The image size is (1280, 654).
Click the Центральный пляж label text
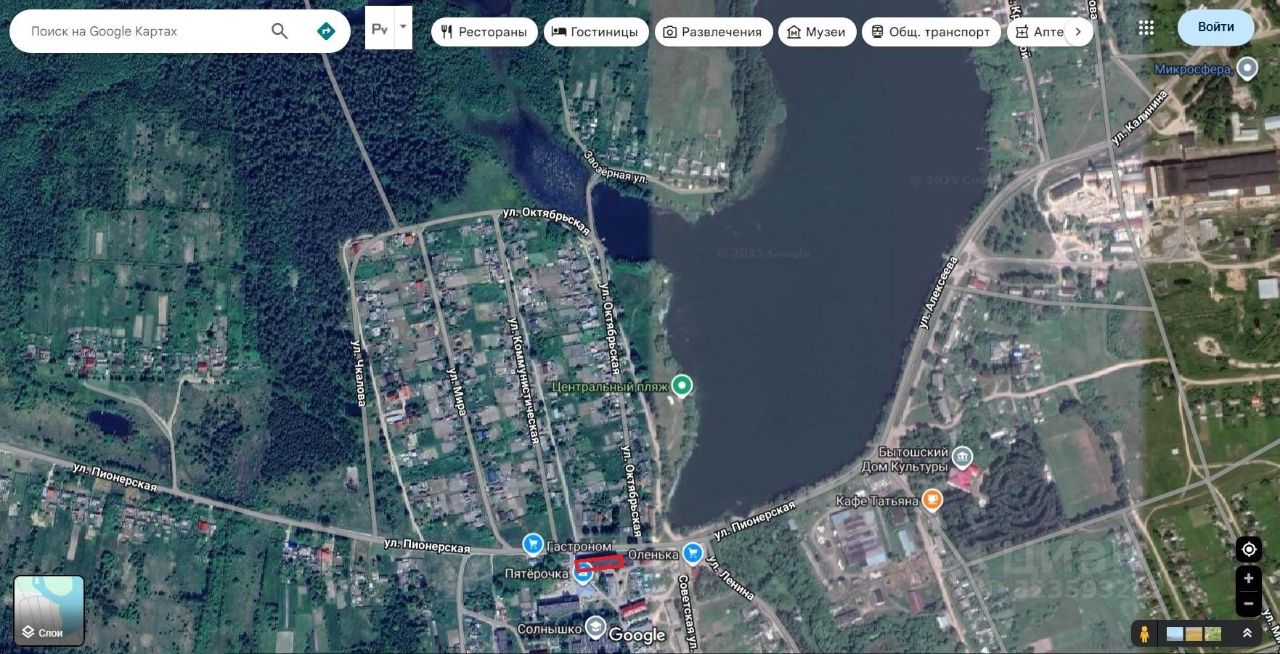coord(610,385)
